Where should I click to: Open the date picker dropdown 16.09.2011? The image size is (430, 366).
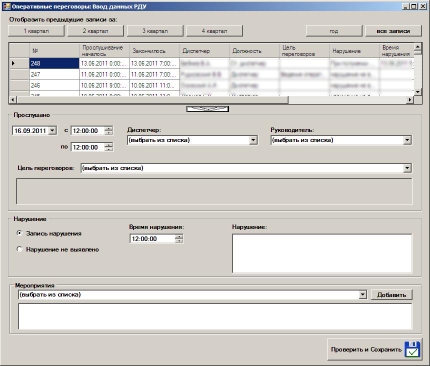coord(52,131)
